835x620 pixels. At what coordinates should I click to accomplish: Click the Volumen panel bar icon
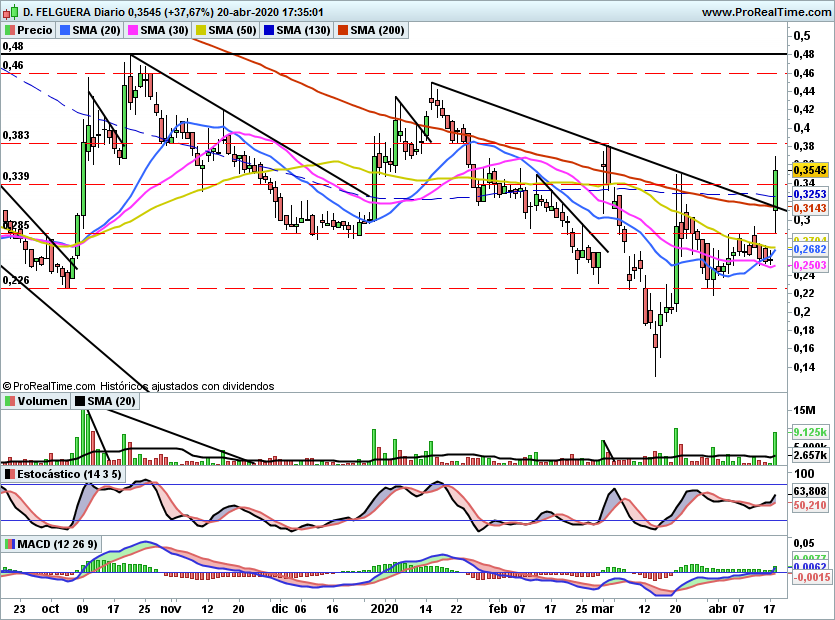[x=10, y=401]
